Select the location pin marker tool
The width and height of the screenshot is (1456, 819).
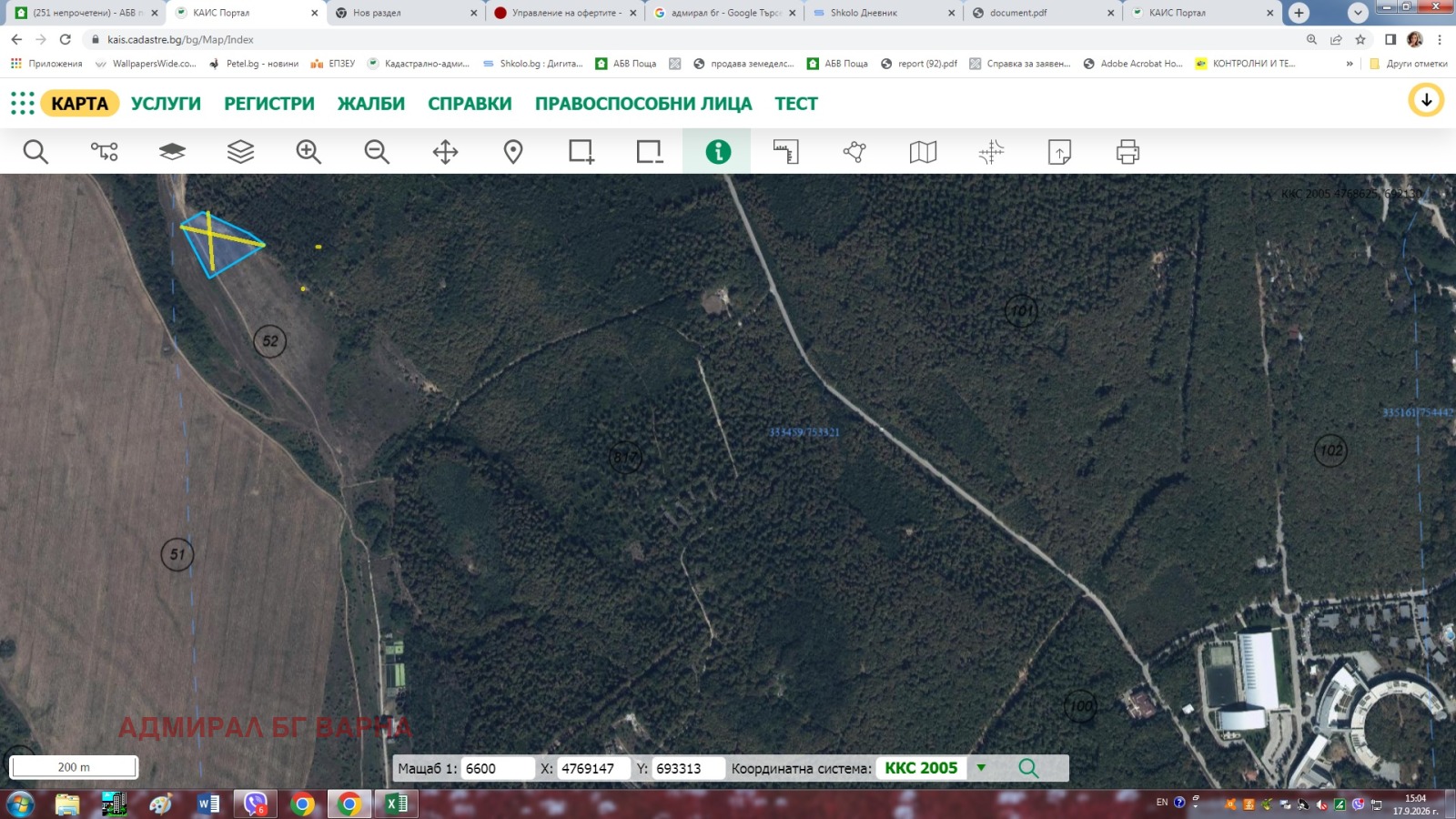click(x=513, y=151)
